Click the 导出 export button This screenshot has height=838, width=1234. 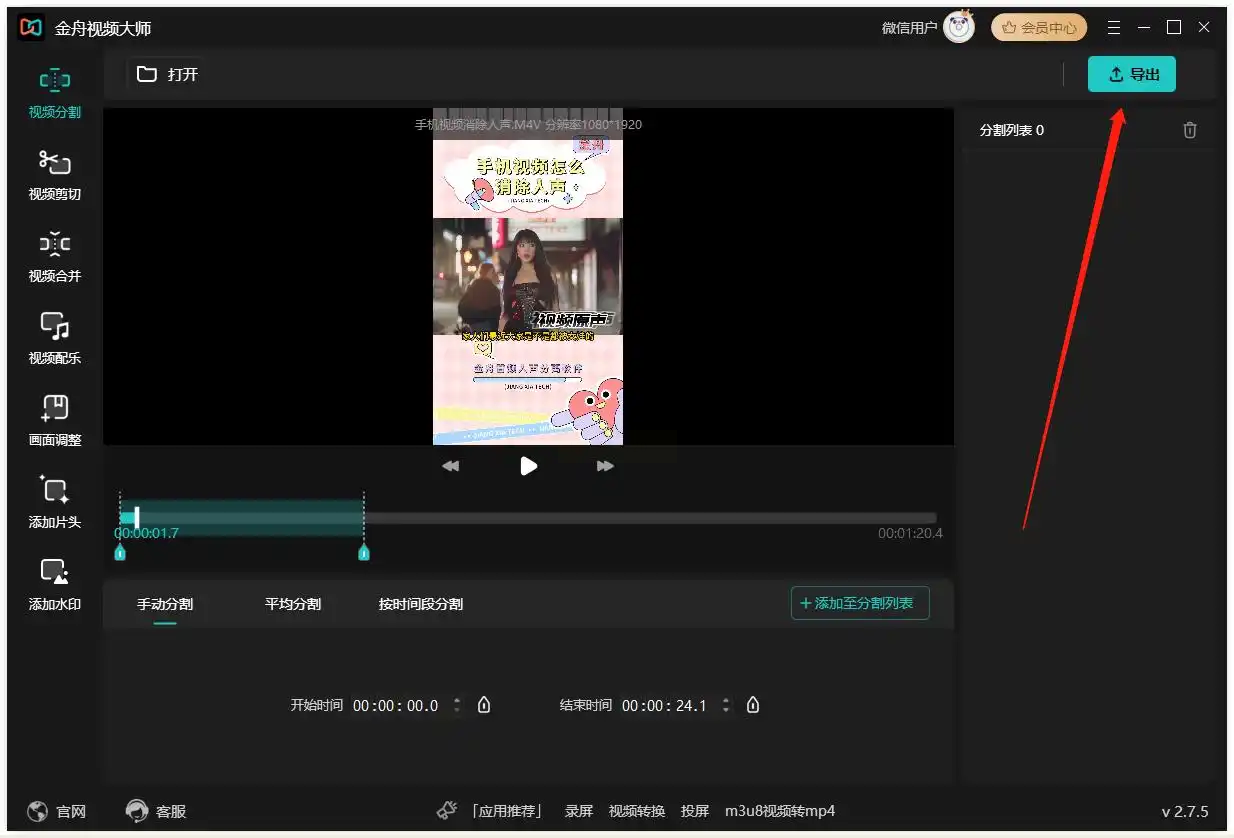tap(1131, 74)
